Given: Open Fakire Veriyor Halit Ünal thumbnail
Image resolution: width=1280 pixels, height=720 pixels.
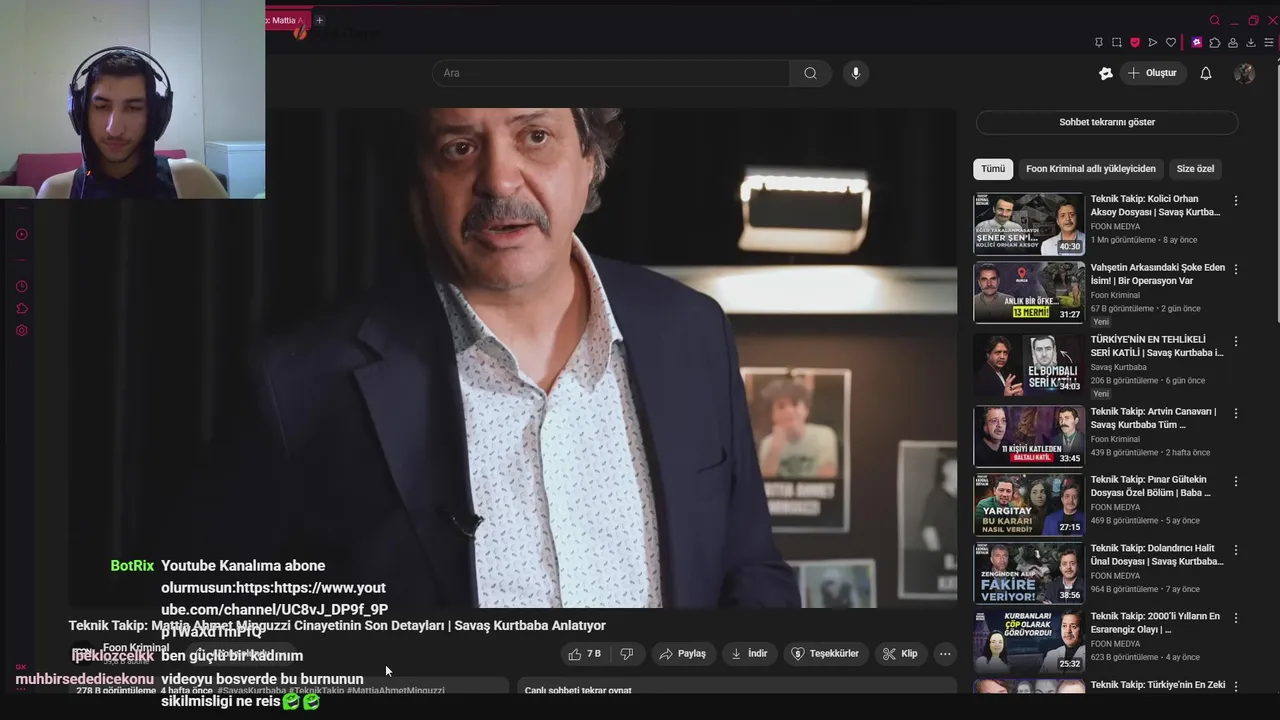Looking at the screenshot, I should [1028, 573].
